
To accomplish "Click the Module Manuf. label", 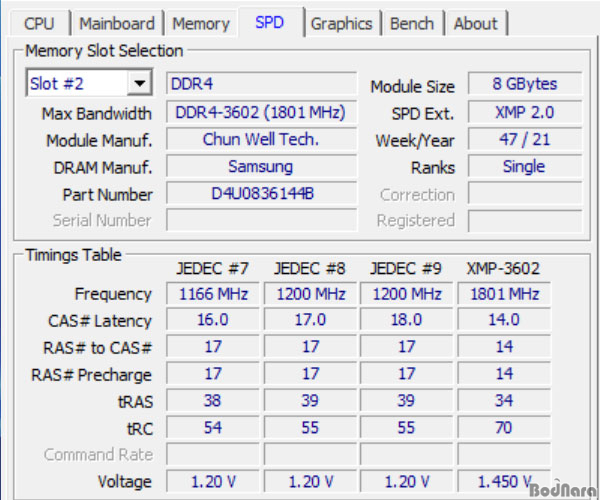I will pos(99,141).
